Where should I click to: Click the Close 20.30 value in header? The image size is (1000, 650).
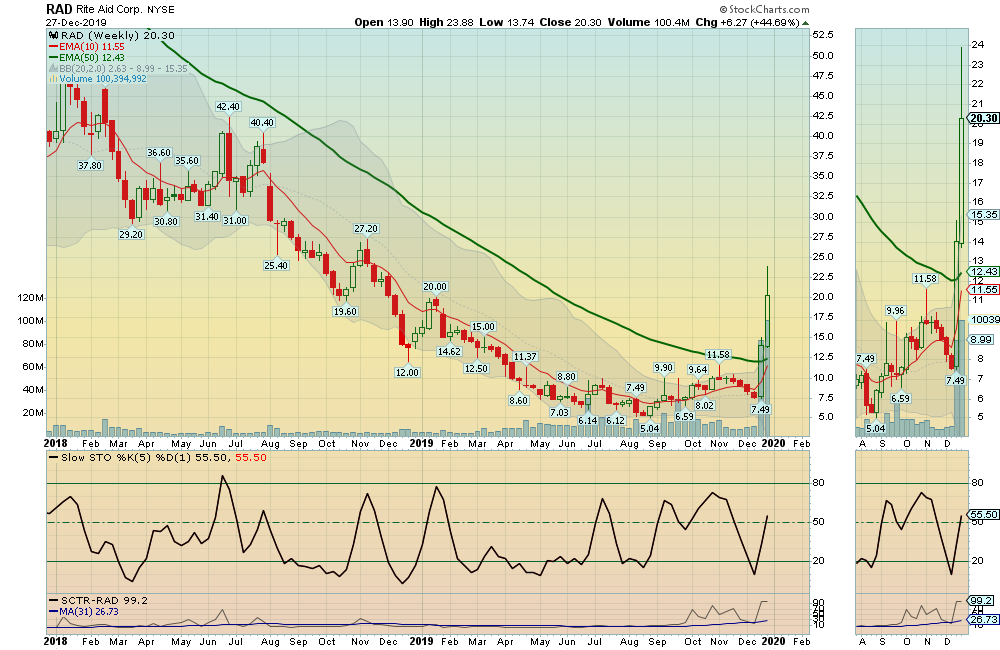coord(570,22)
